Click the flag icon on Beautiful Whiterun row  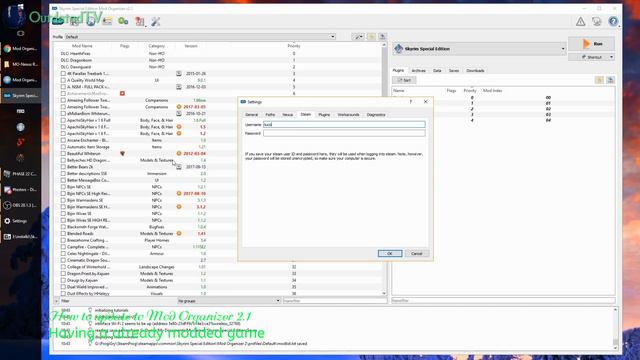pos(122,153)
